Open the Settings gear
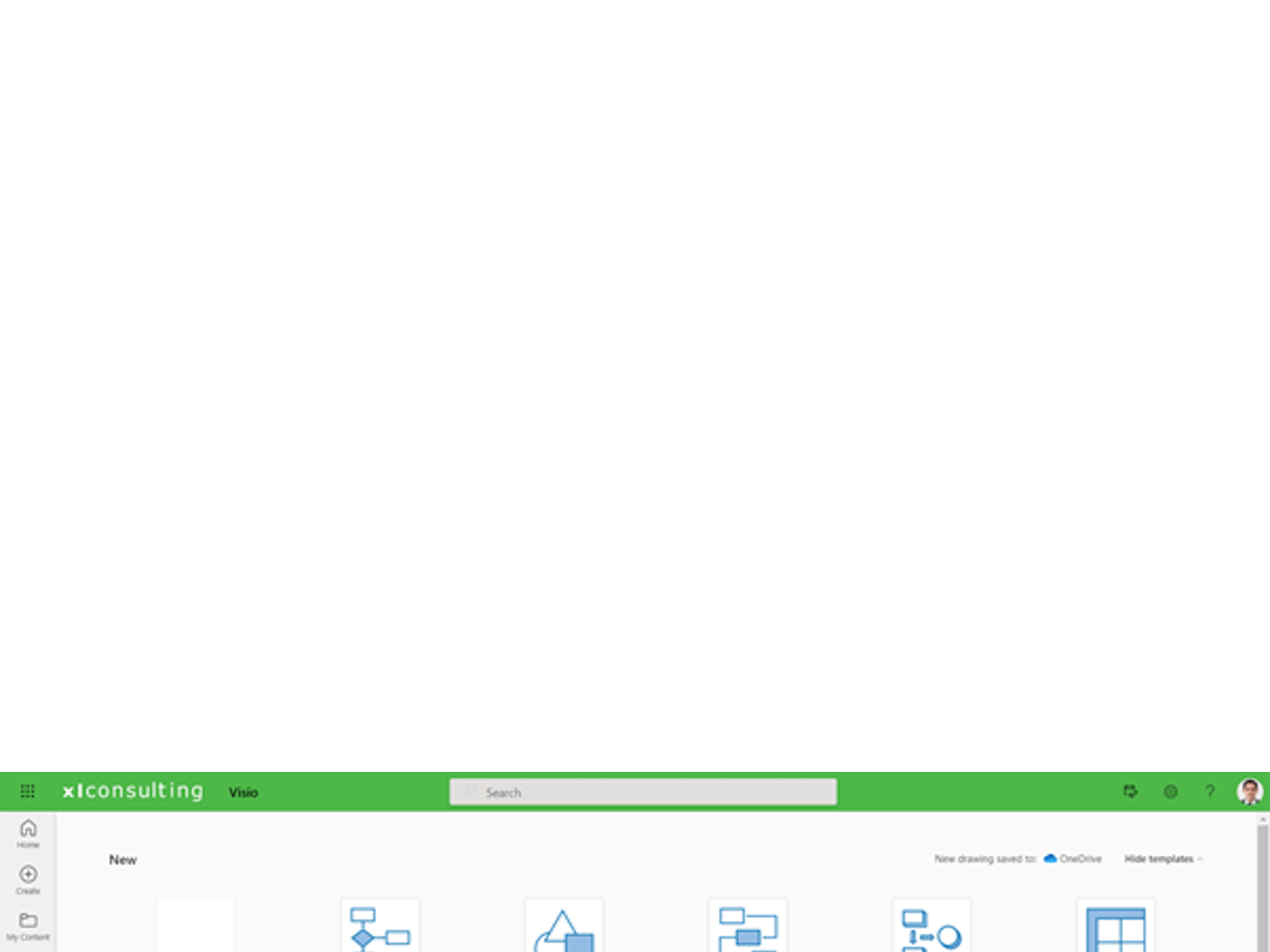Image resolution: width=1270 pixels, height=952 pixels. (x=1170, y=791)
